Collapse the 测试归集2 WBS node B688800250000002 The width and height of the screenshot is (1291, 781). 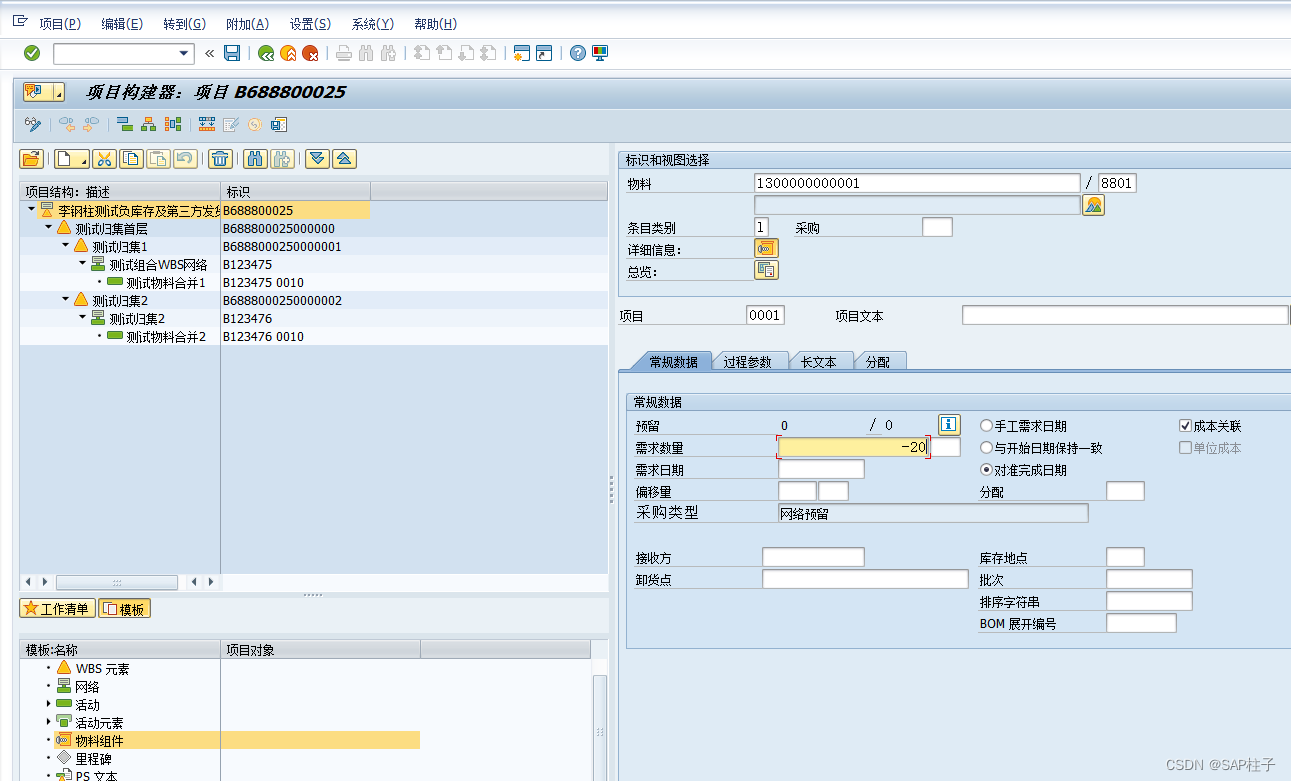65,300
